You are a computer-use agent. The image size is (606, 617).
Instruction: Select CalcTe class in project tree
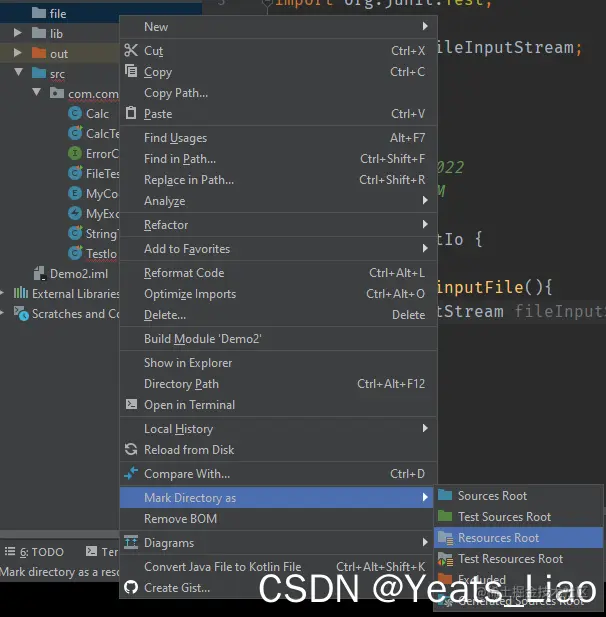tap(94, 133)
